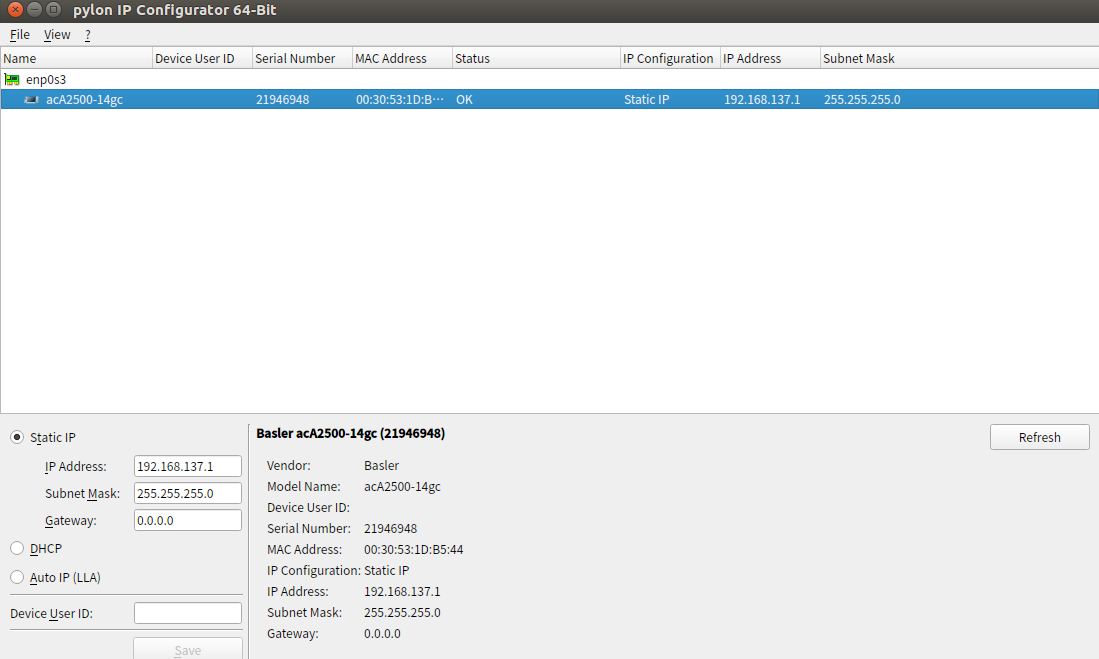
Task: Select the DHCP radio button
Action: point(17,548)
